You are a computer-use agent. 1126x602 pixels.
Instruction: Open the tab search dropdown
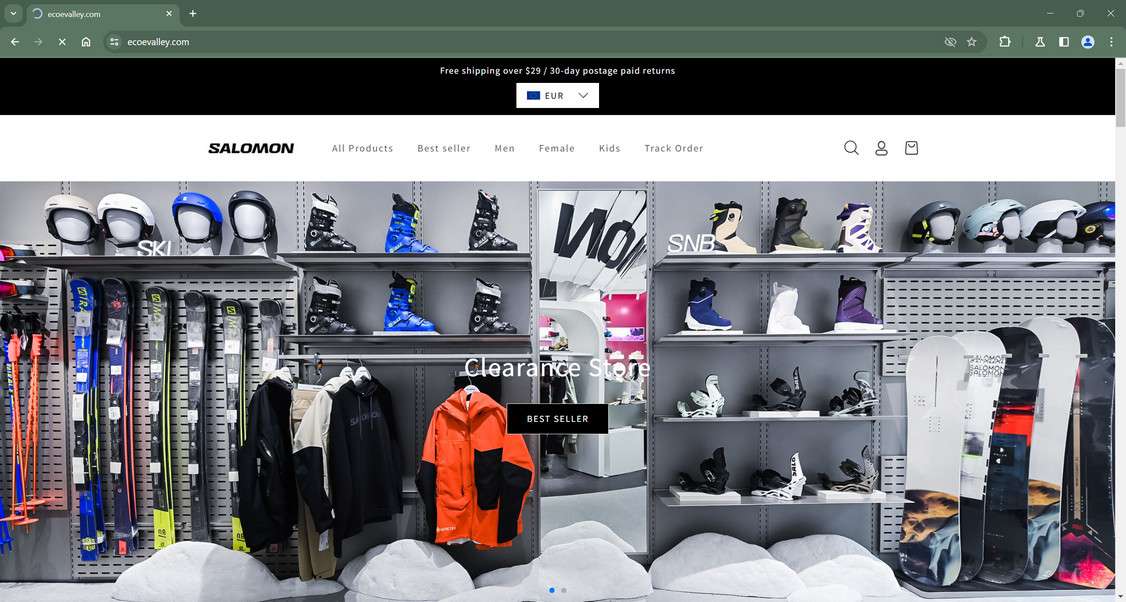click(x=13, y=14)
